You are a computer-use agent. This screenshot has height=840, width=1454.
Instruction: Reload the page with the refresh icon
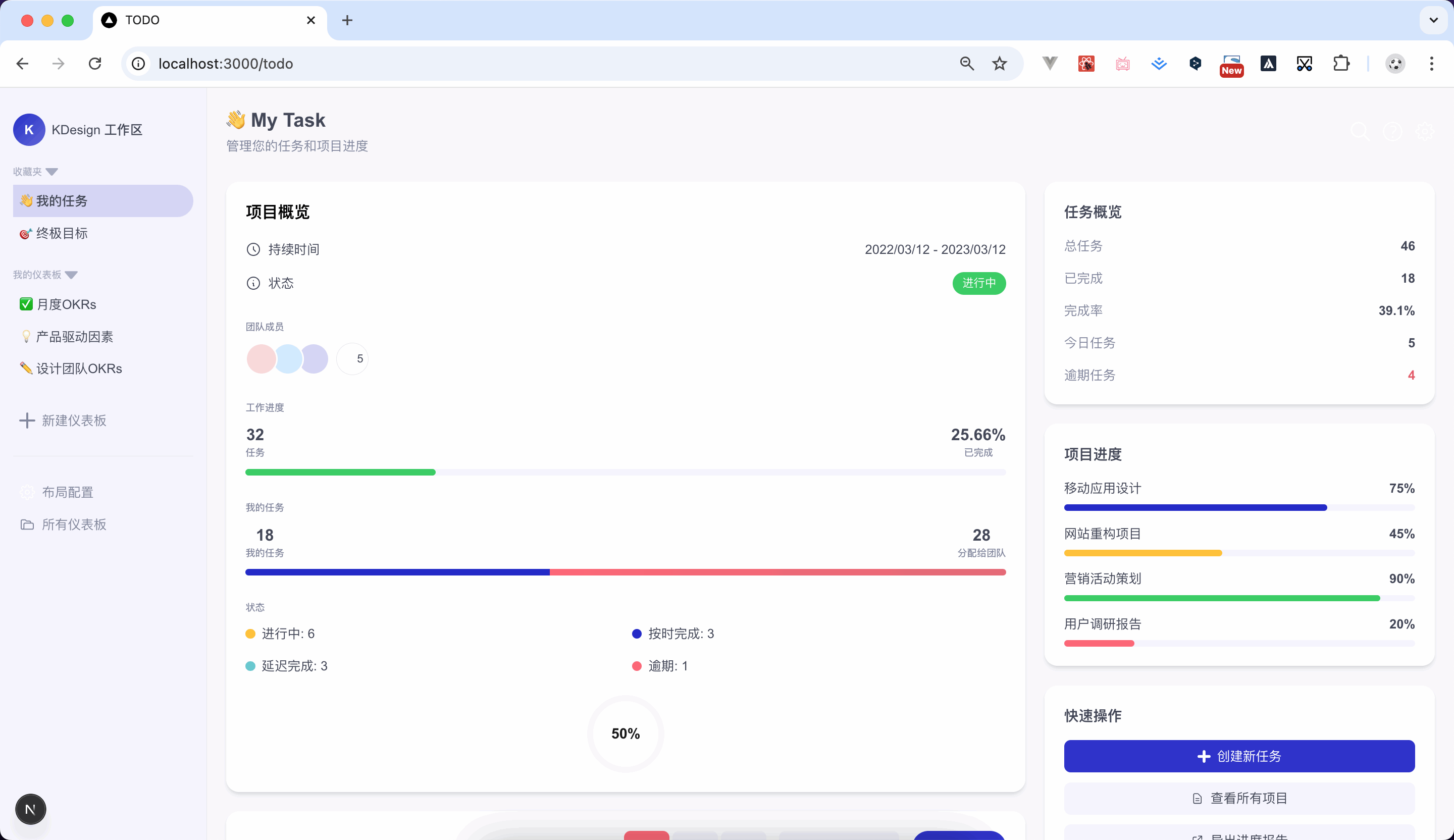(x=95, y=64)
